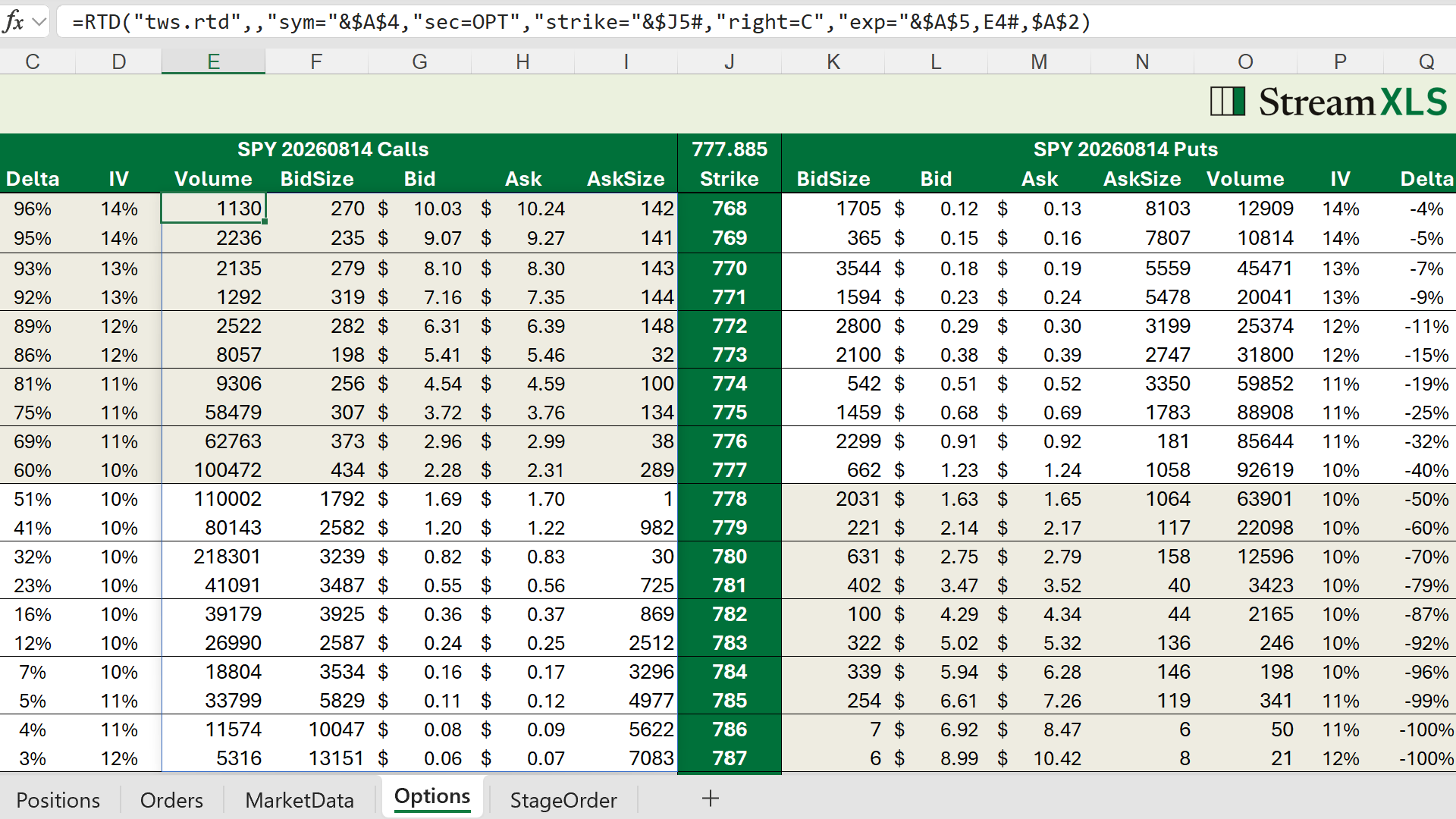Select the SPY 20260814 Puts header
Image resolution: width=1456 pixels, height=819 pixels.
pos(1125,149)
